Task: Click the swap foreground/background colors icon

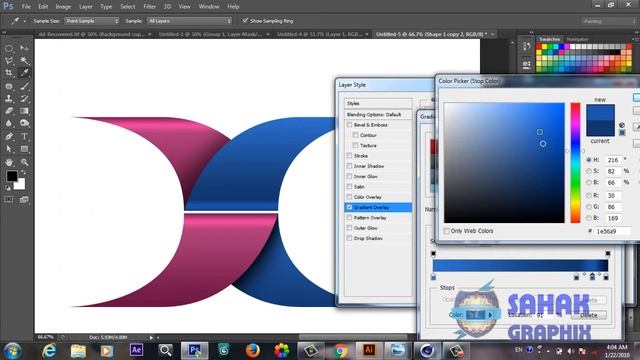Action: 23,173
